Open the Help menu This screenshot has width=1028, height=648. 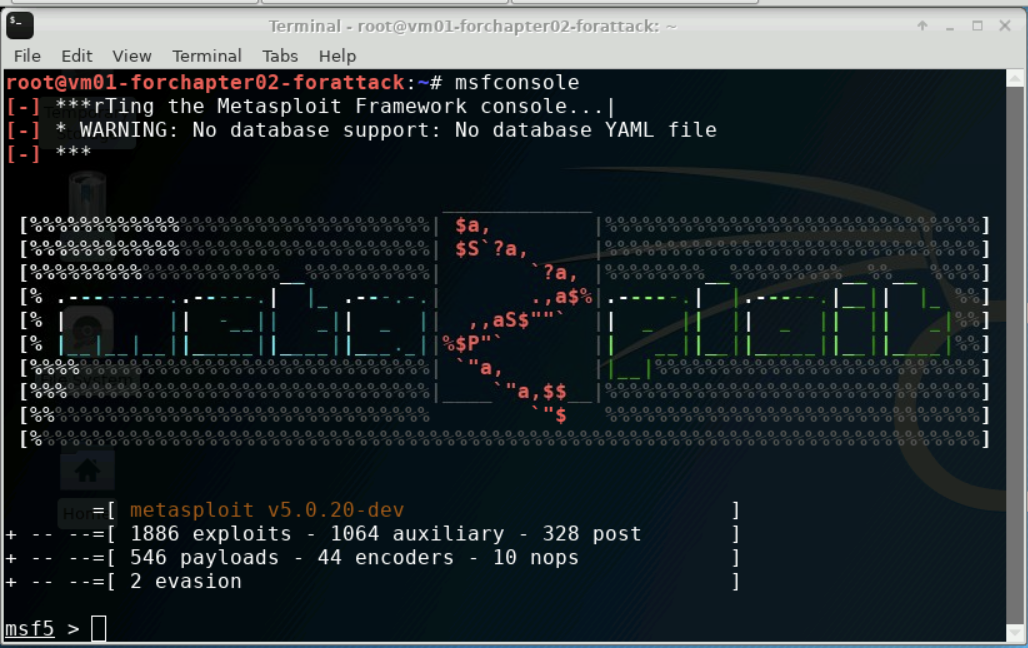coord(337,56)
